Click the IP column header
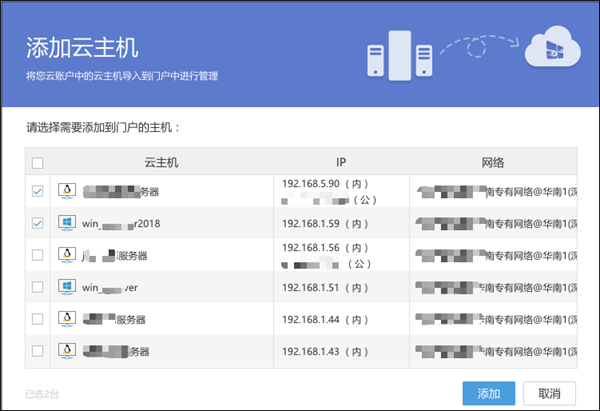 (341, 163)
